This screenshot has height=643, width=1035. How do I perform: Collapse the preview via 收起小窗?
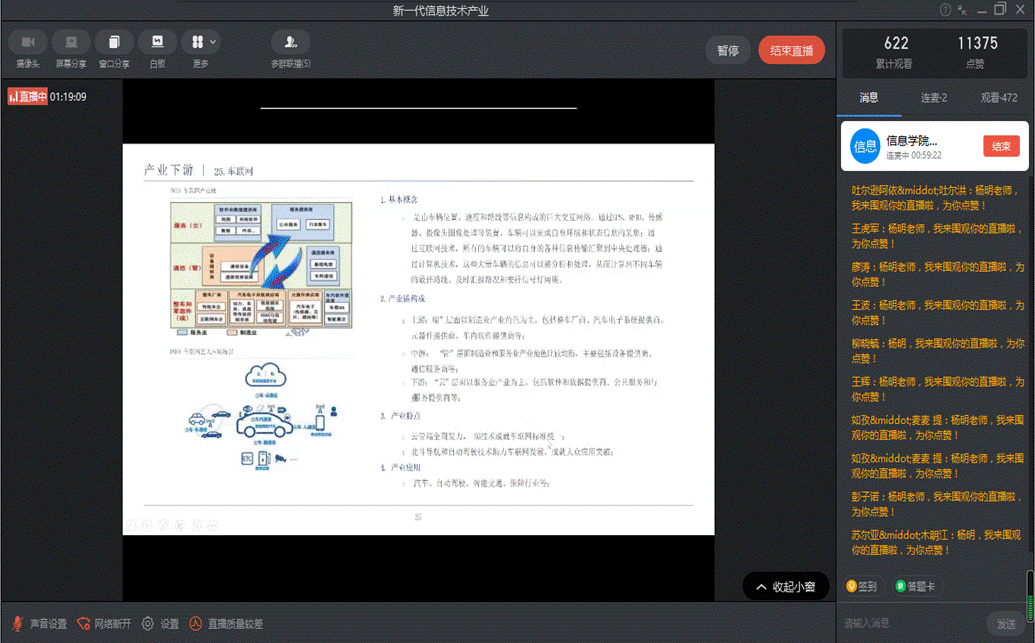point(786,586)
